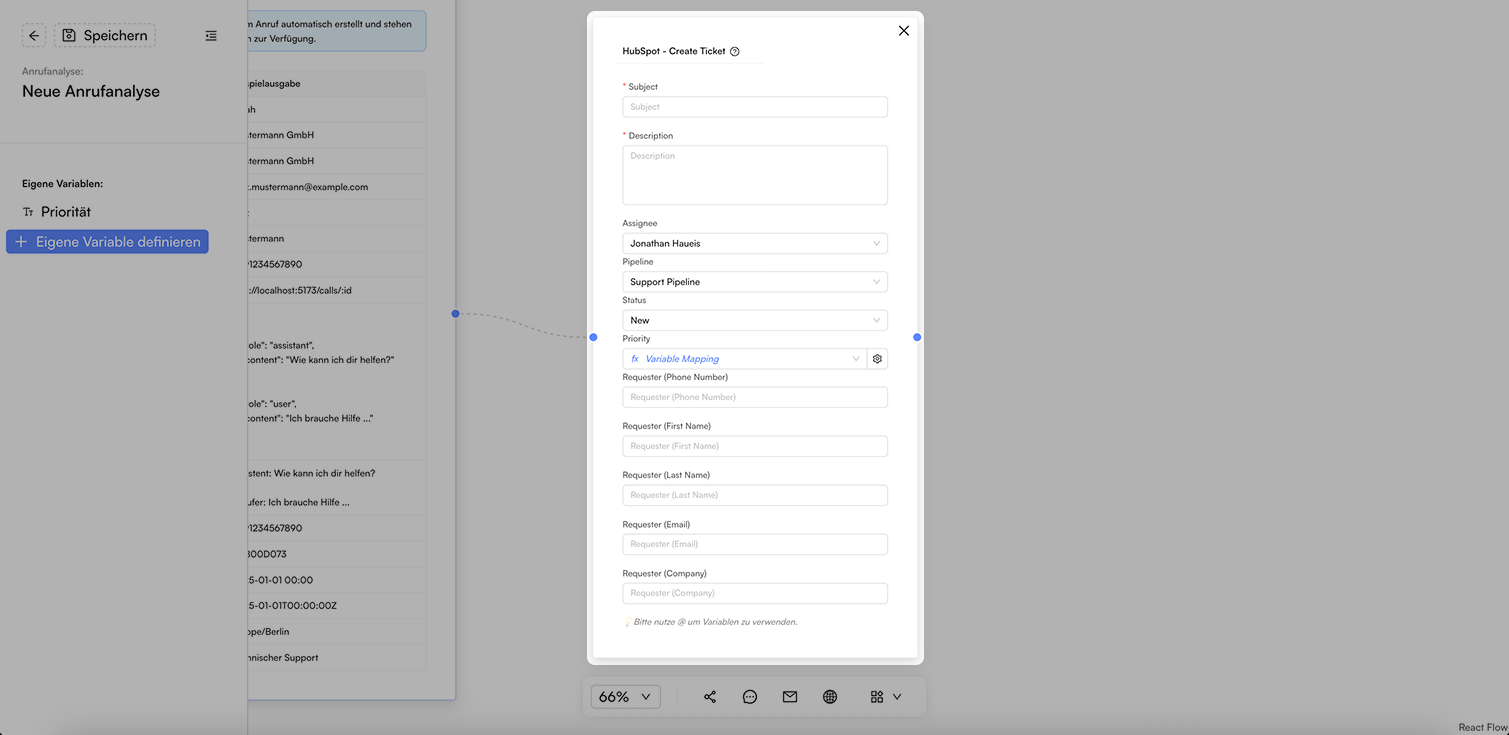Click the Requester (Email) field
This screenshot has height=735, width=1509.
755,544
